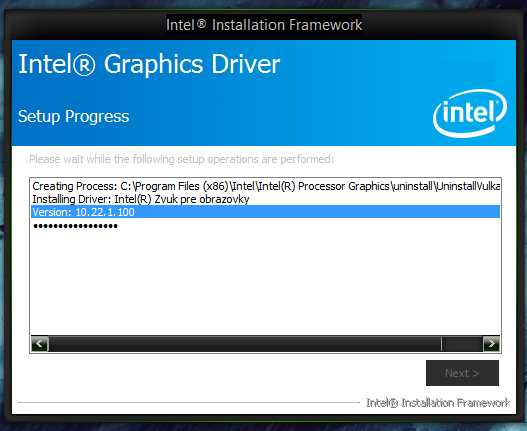Select the 'Creating Process: C:\Program Files (x86)' line
This screenshot has height=431, width=527.
click(266, 186)
